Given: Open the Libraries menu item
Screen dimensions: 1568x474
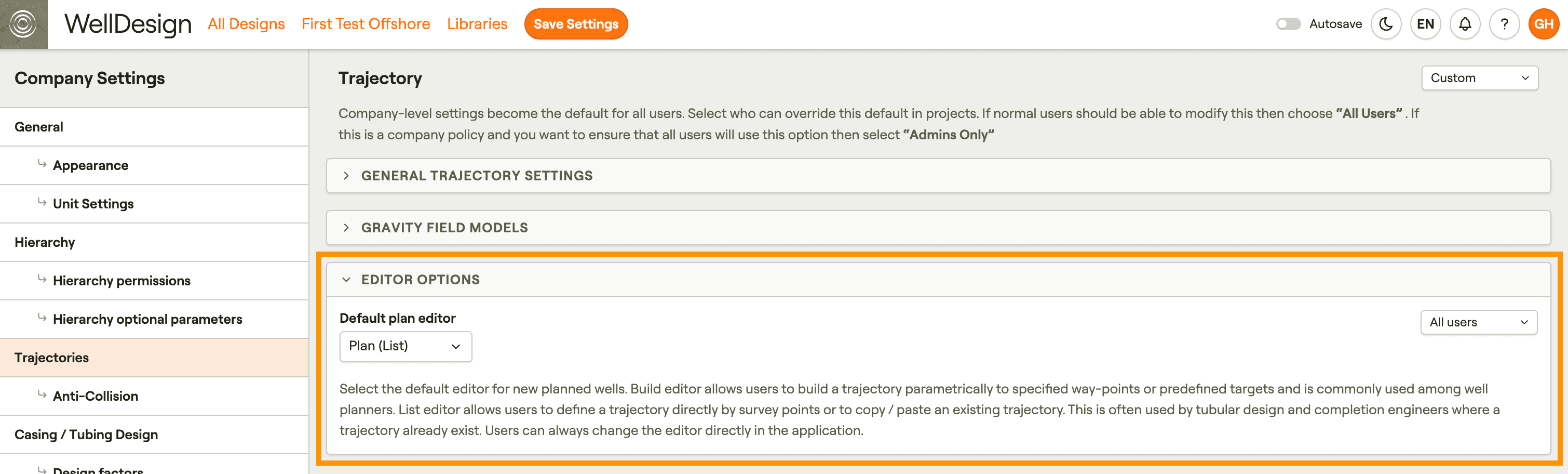Looking at the screenshot, I should pyautogui.click(x=477, y=24).
